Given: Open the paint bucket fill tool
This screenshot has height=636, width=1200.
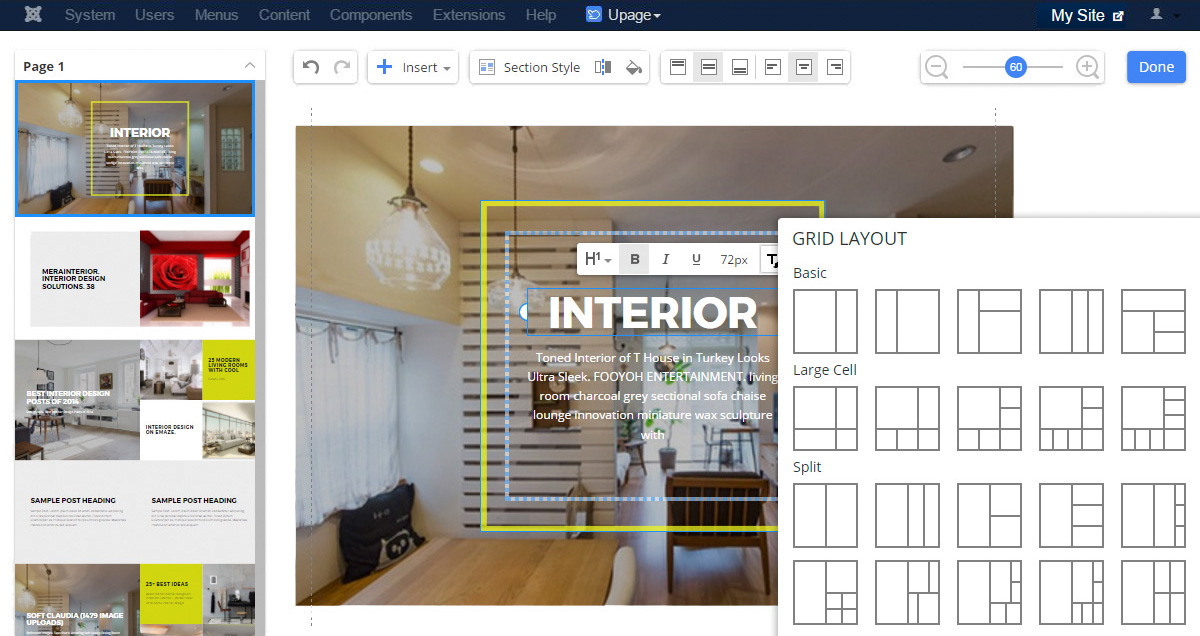Looking at the screenshot, I should click(633, 67).
